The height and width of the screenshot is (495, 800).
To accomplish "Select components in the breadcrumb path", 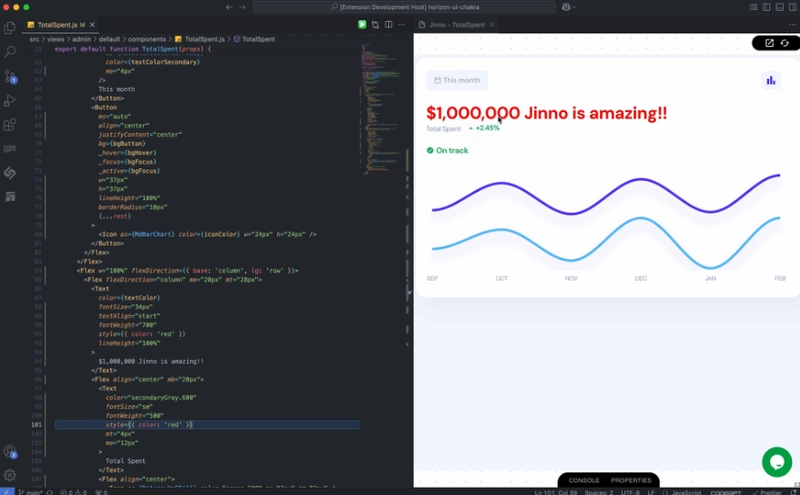I will pos(146,39).
